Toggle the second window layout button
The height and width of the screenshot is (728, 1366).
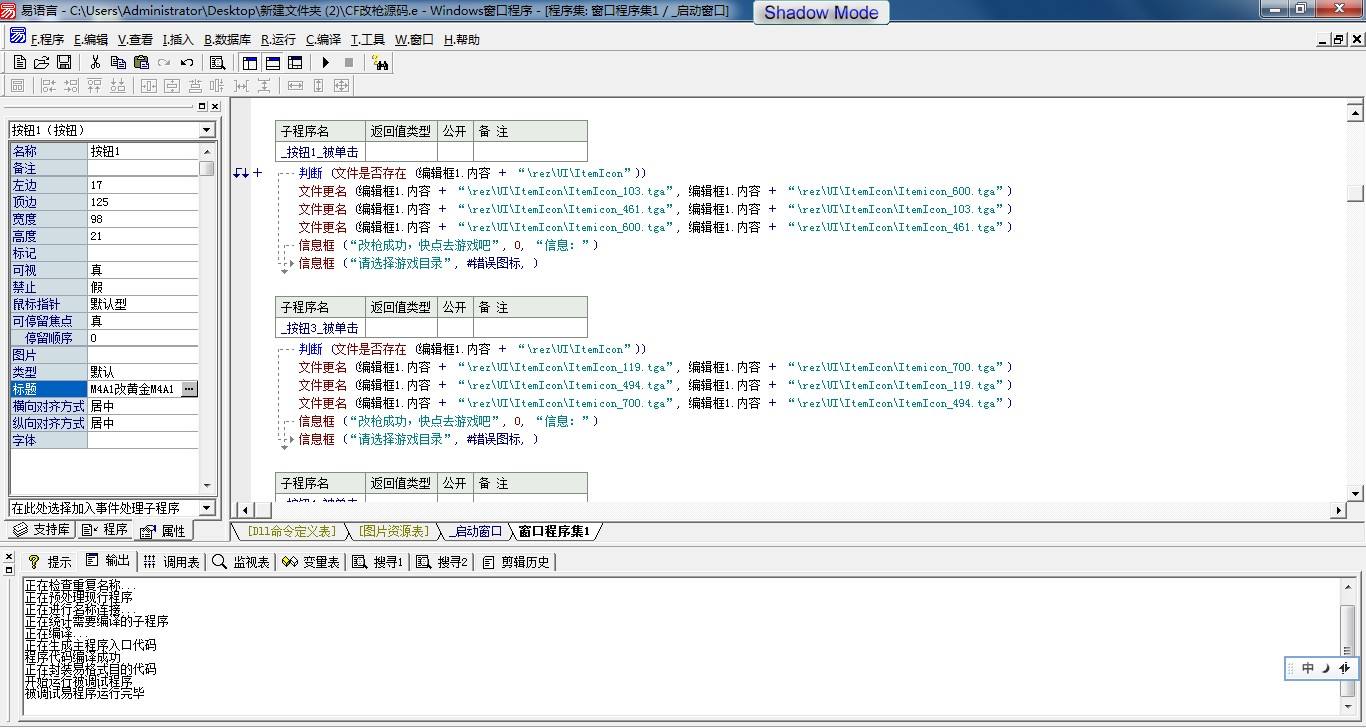point(272,62)
